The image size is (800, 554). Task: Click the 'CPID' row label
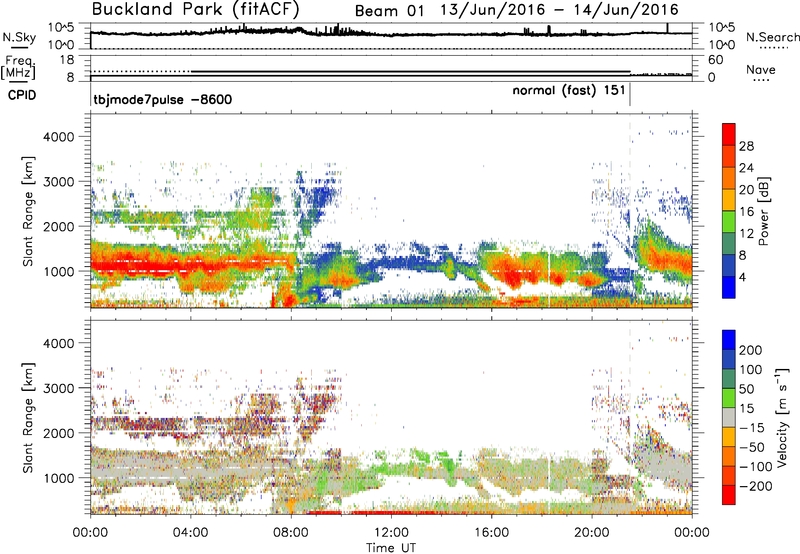(x=22, y=95)
